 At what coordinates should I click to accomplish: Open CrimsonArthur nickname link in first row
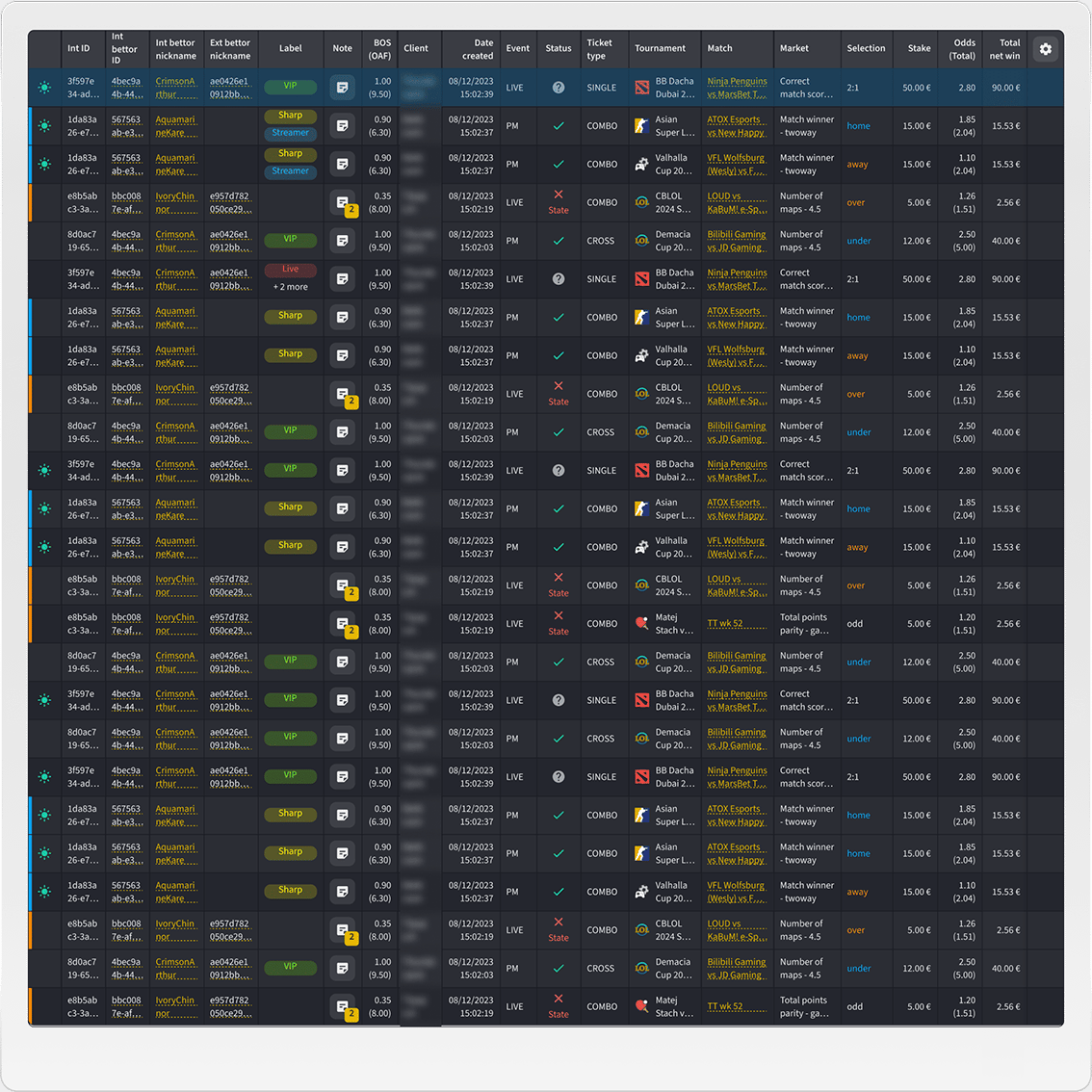click(x=175, y=88)
